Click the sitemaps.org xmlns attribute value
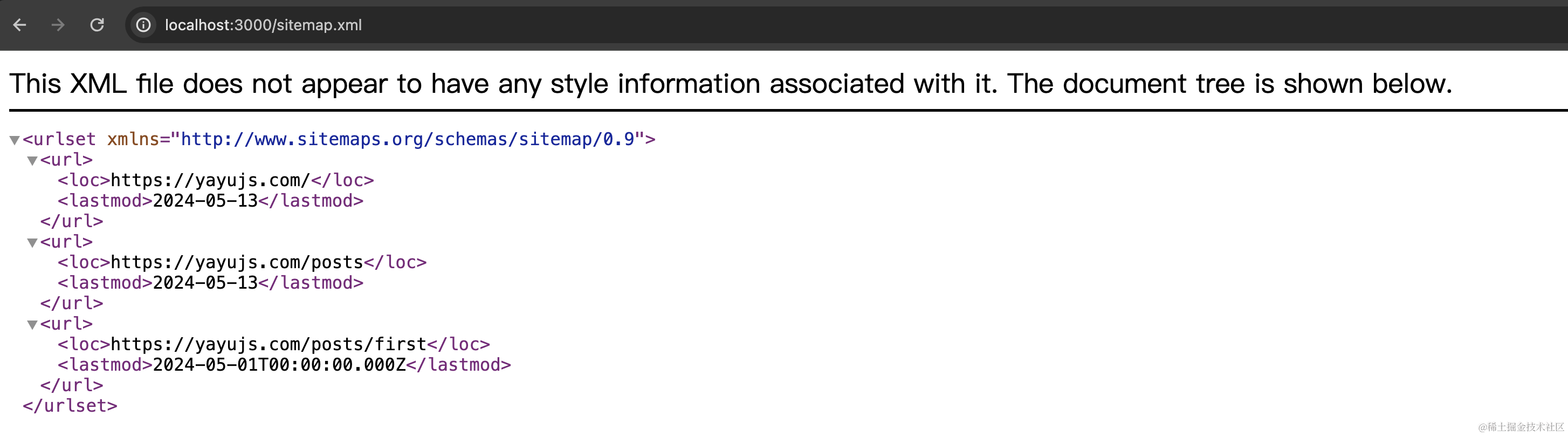This screenshot has width=1568, height=436. tap(407, 139)
